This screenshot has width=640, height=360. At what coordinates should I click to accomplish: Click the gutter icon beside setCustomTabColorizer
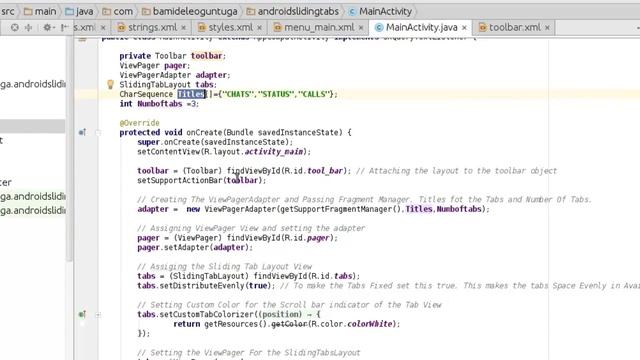(x=82, y=314)
